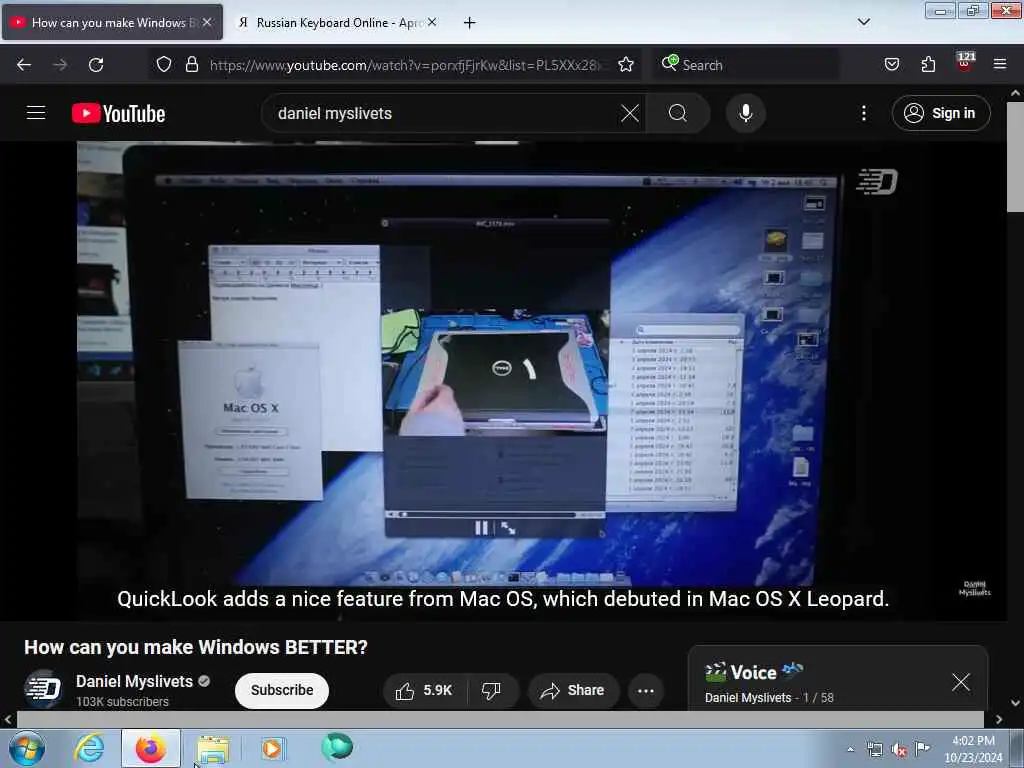Click the video title How can you make Windows BETTER?

(196, 647)
